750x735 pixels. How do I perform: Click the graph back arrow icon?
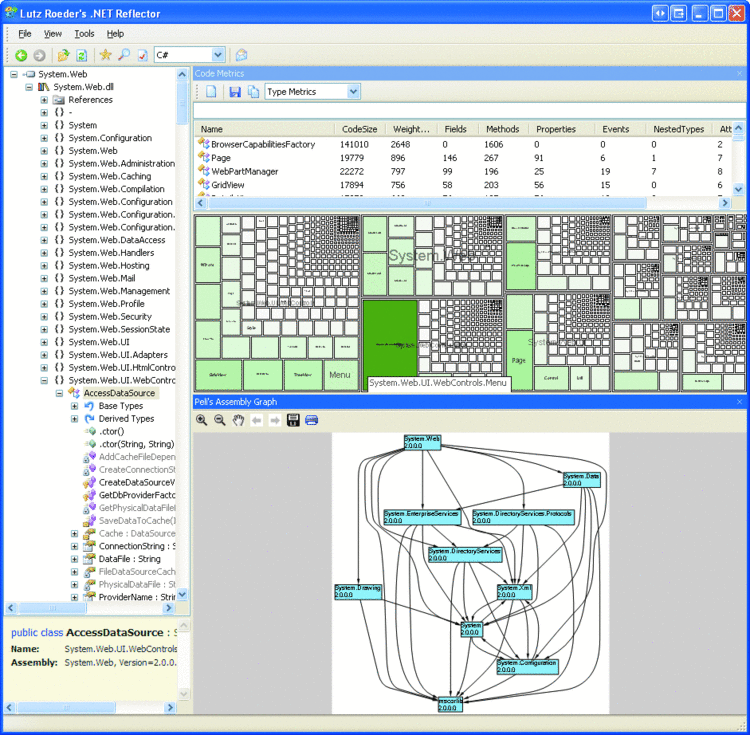click(x=257, y=420)
